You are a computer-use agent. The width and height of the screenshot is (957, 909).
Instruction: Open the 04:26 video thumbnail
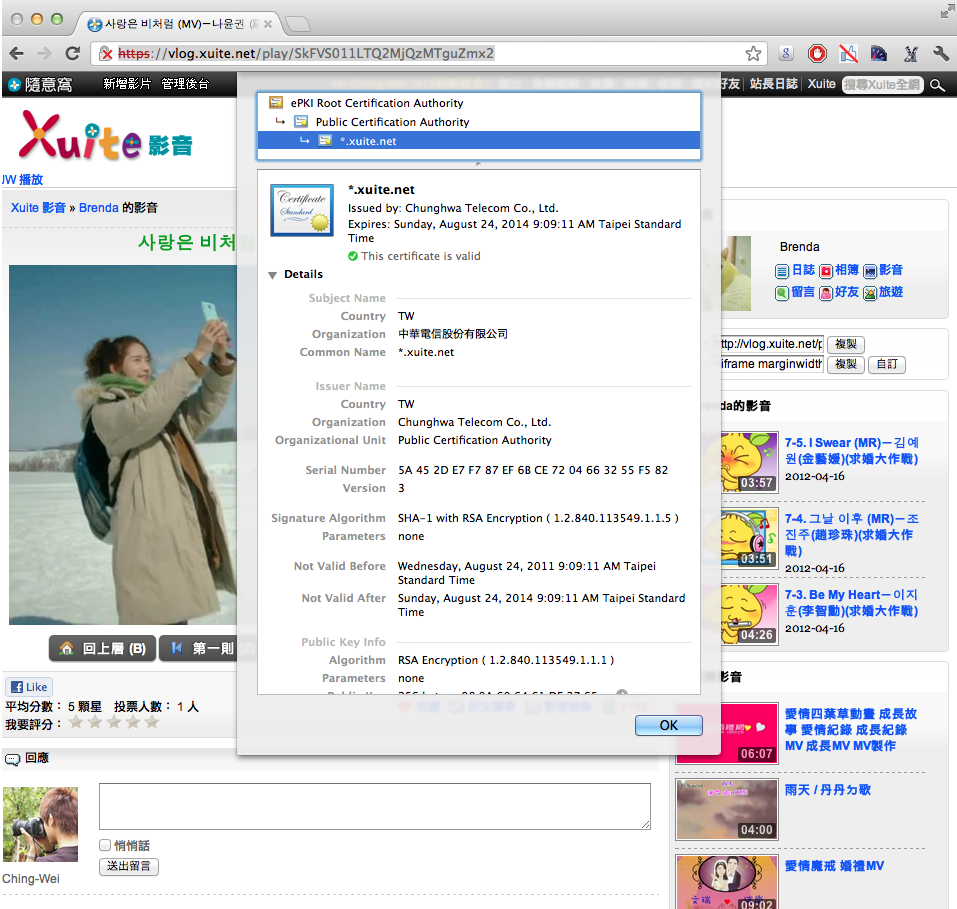click(x=749, y=614)
